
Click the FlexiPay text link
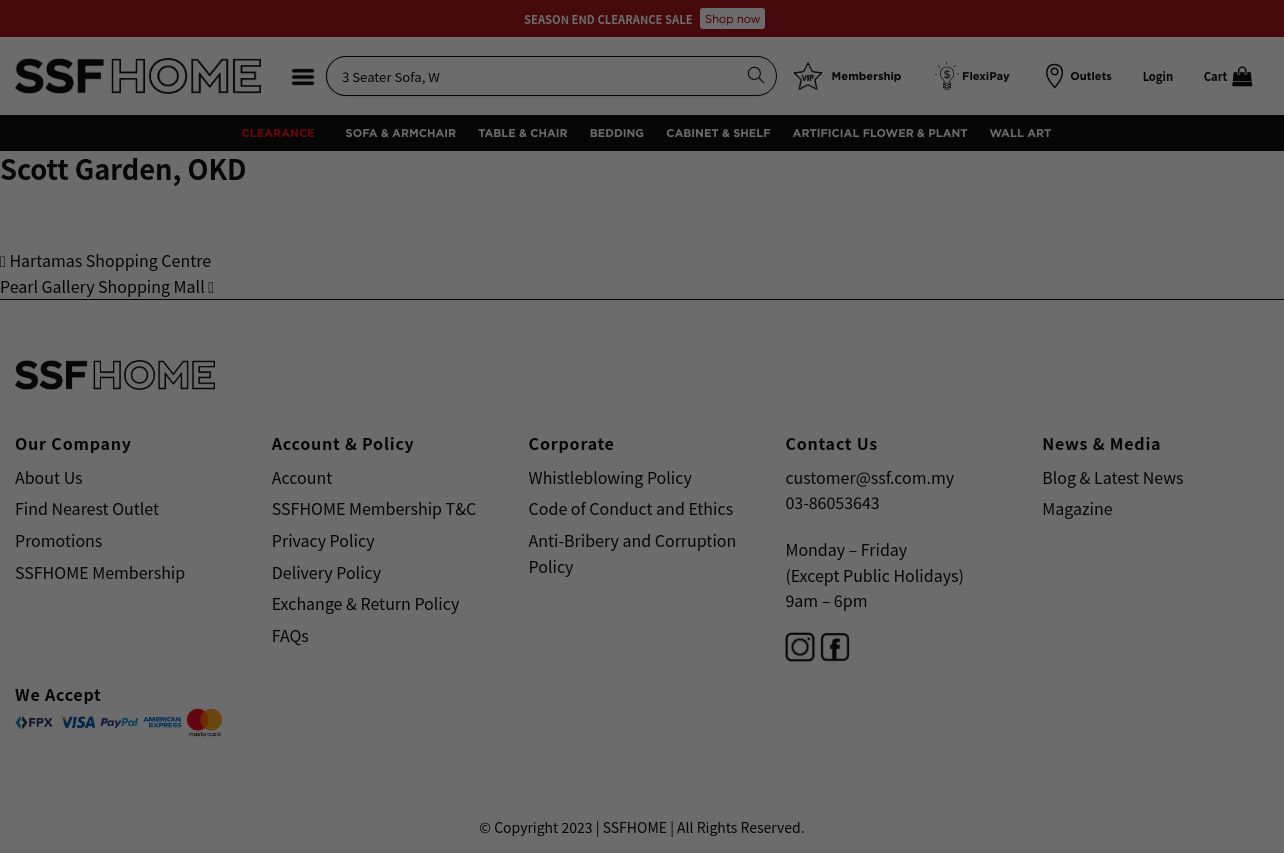coord(986,76)
